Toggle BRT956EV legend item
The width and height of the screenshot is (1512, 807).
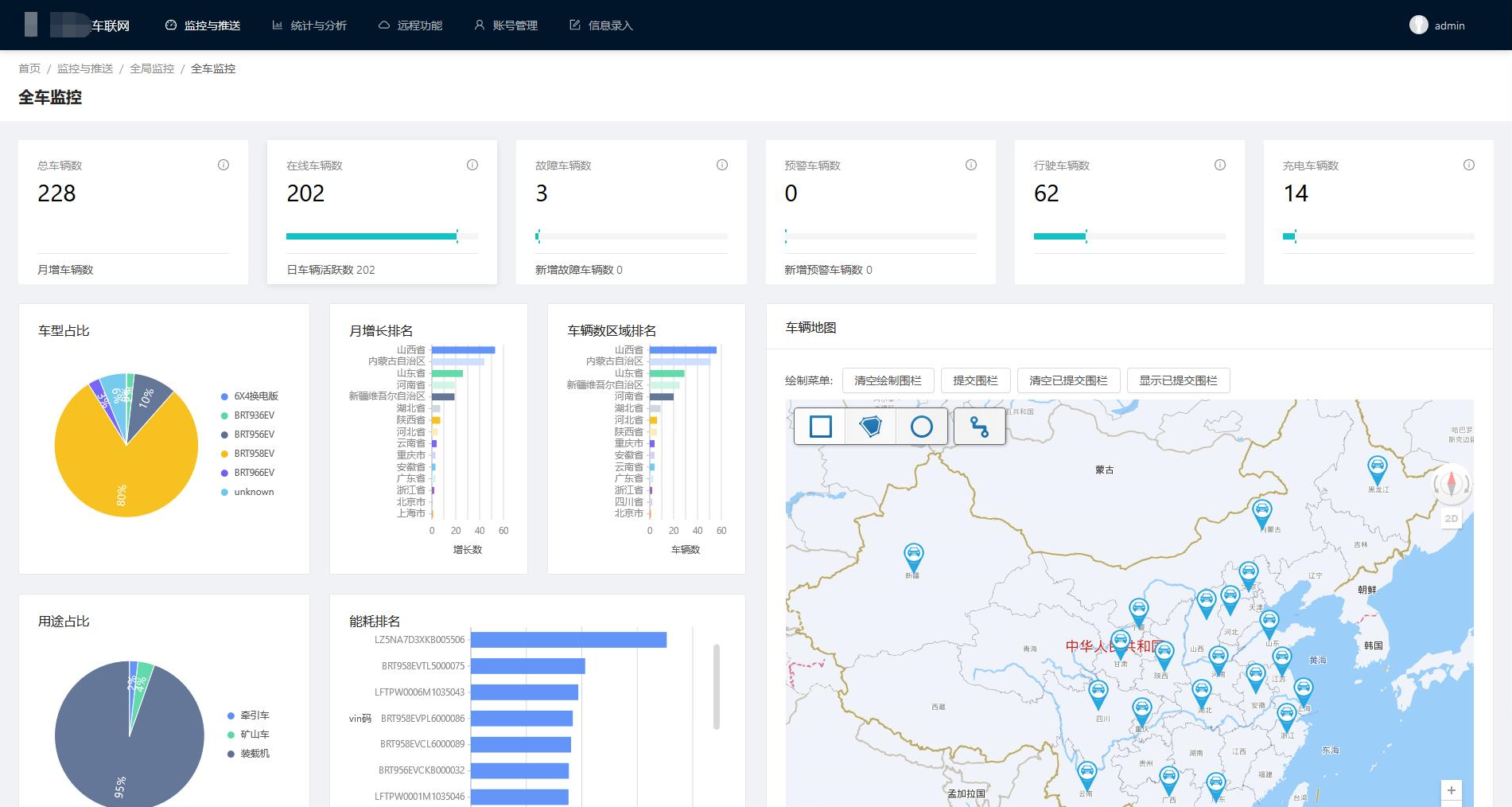[x=247, y=435]
